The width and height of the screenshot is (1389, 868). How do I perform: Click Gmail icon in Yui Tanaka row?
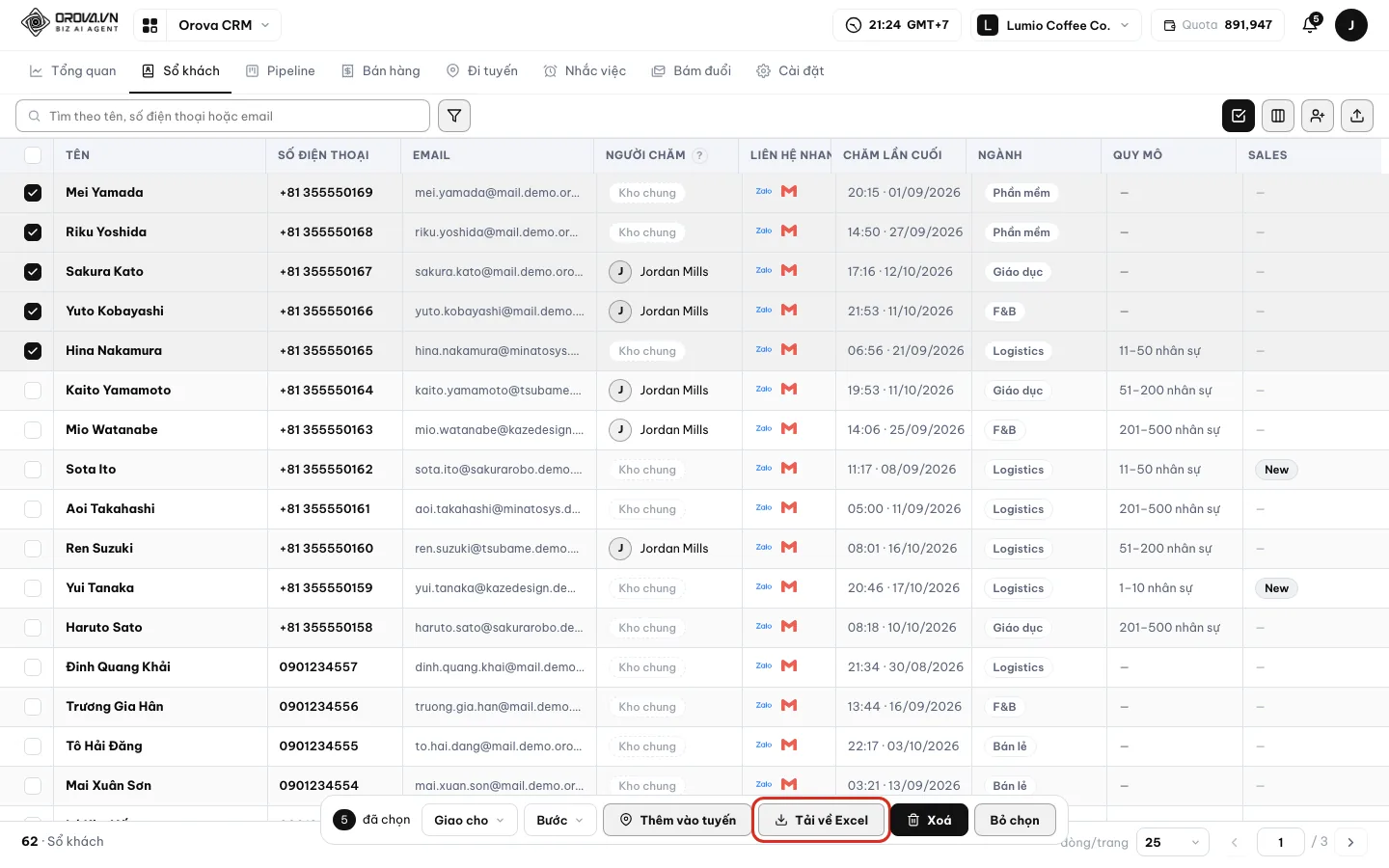pos(789,586)
